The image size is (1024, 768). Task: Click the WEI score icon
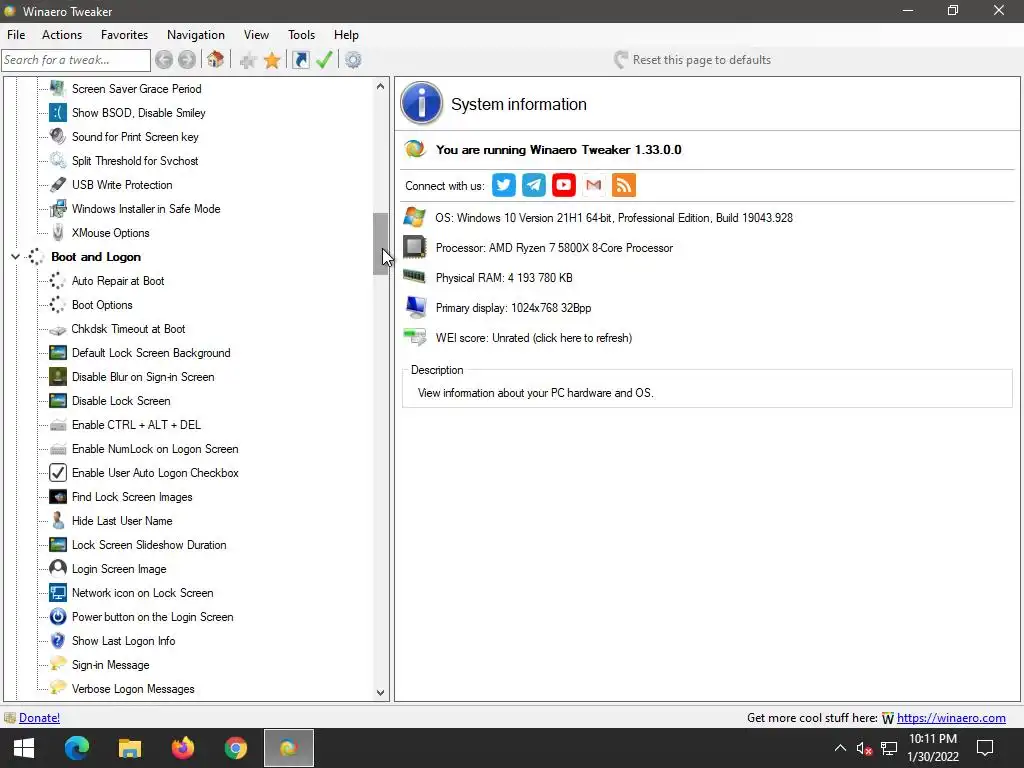point(415,337)
